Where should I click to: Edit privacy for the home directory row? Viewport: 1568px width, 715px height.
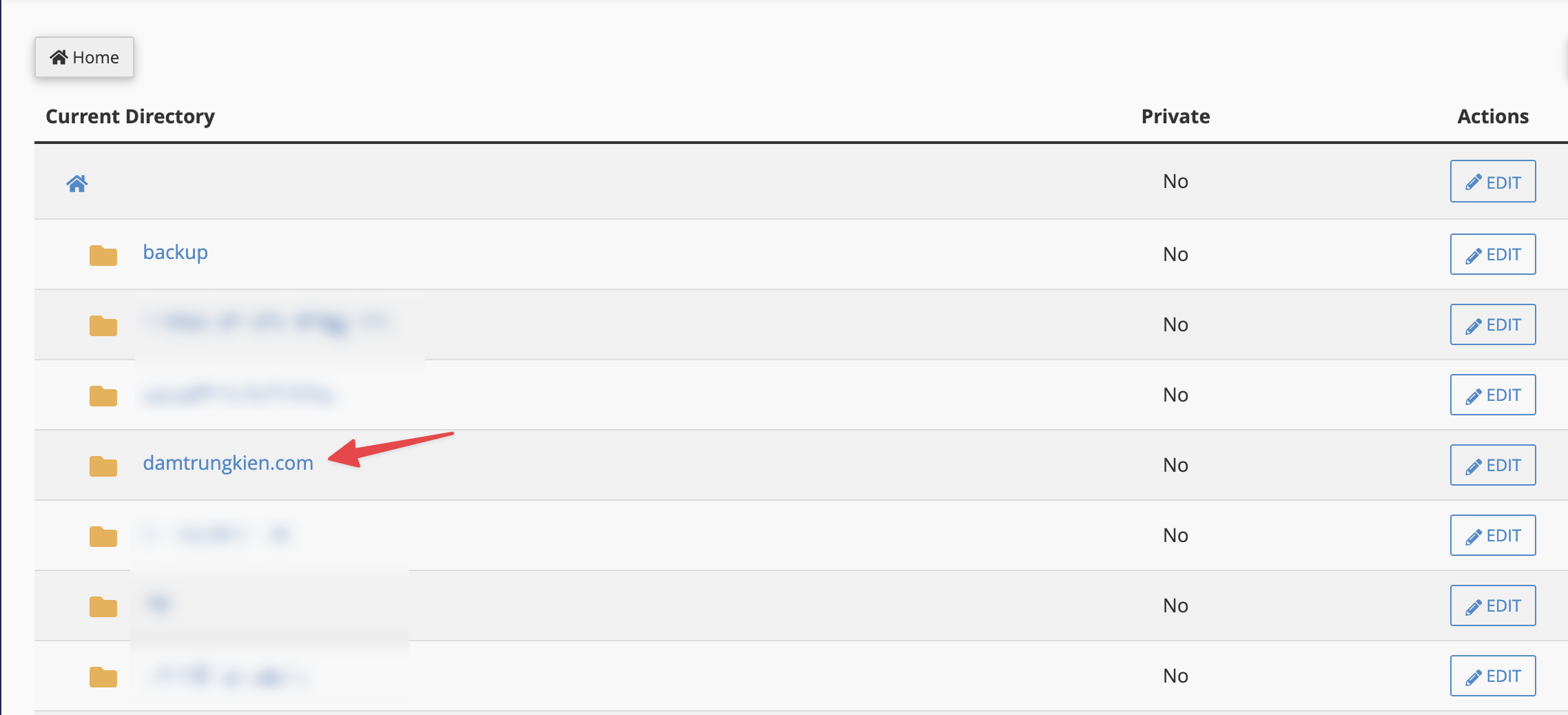pos(1493,181)
